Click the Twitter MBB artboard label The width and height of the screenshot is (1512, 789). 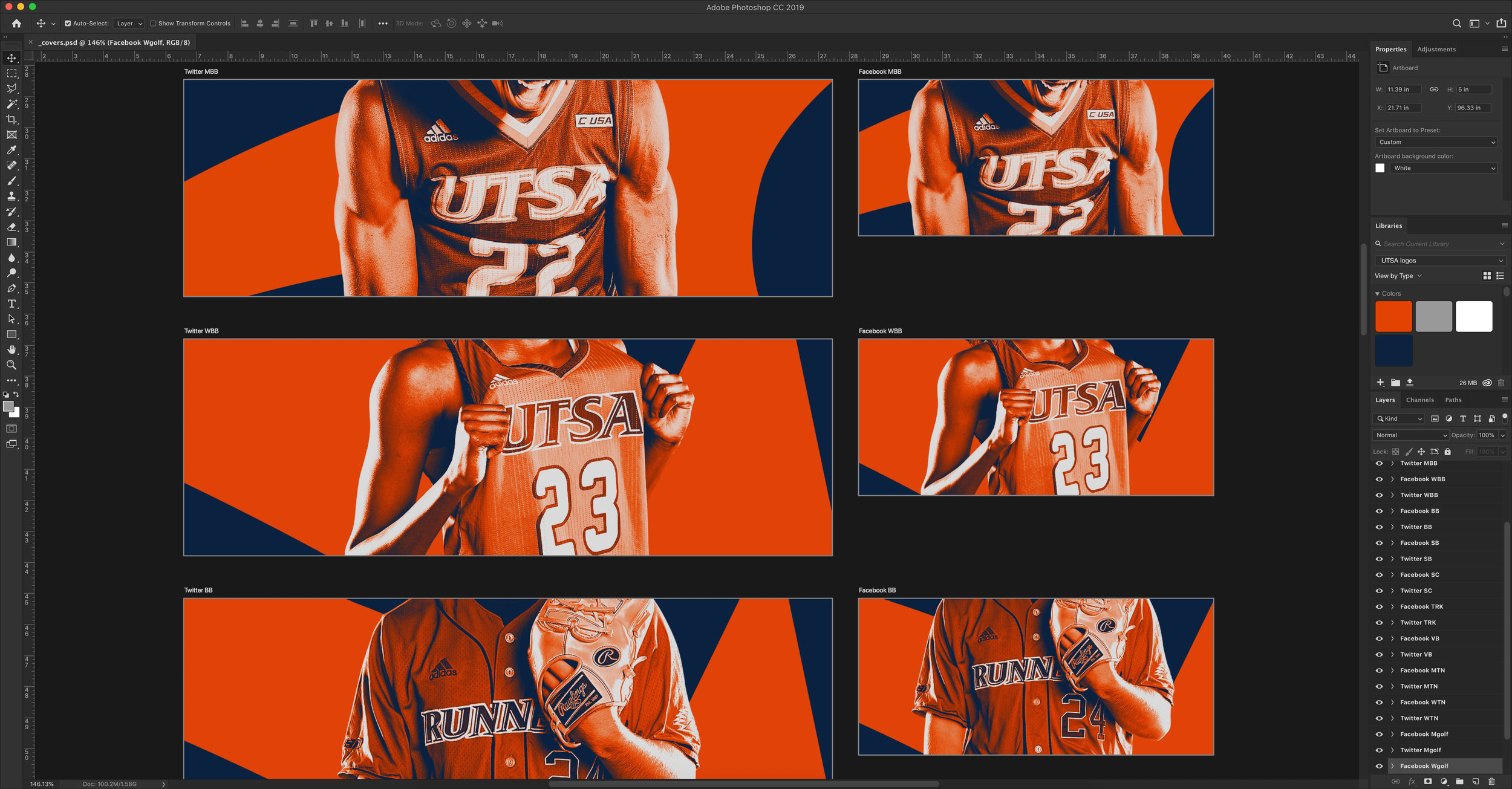click(201, 72)
